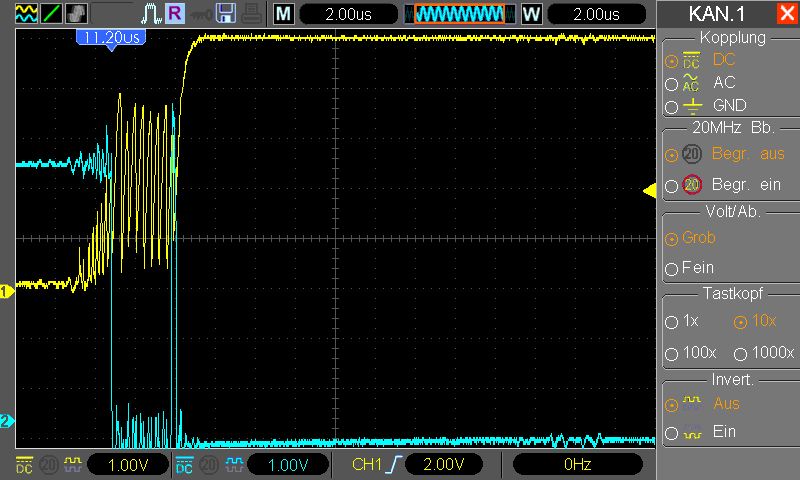This screenshot has height=480, width=800.
Task: Click the 0Hz frequency readout
Action: [x=578, y=464]
